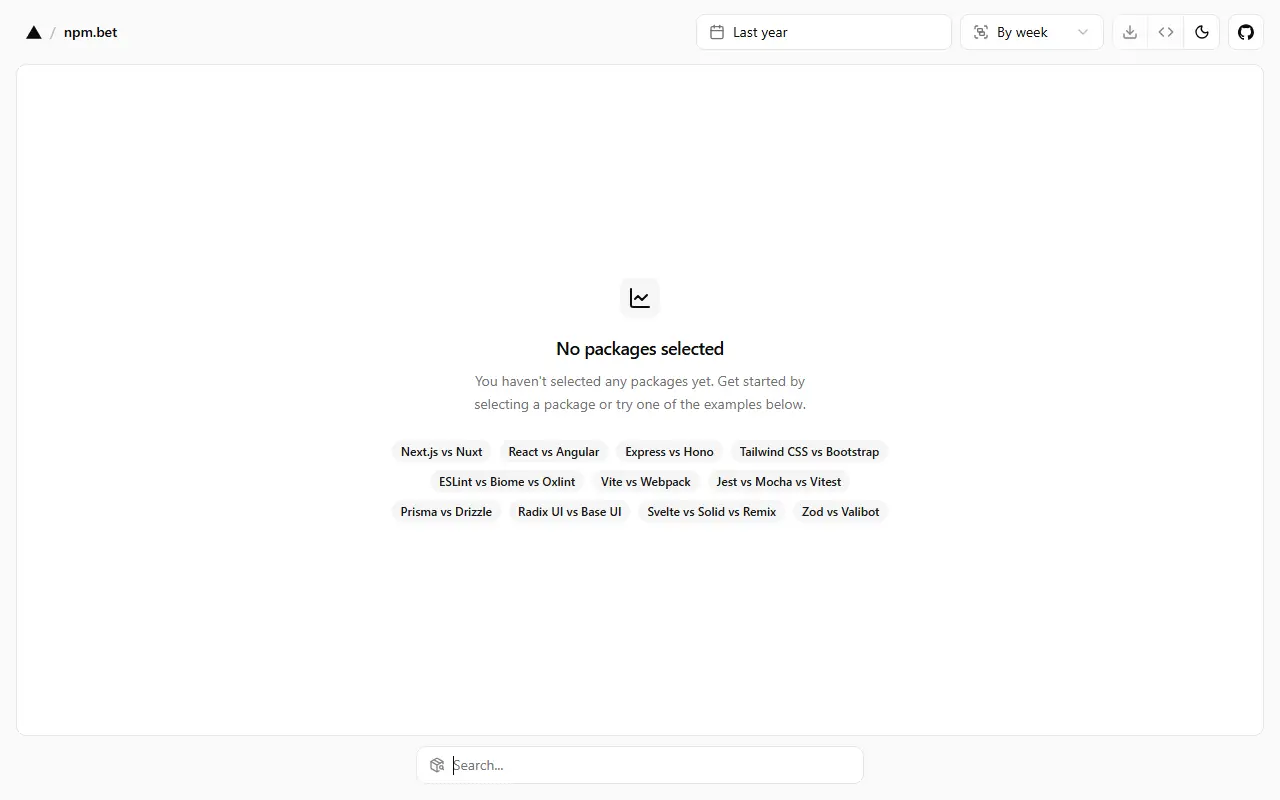Screen dimensions: 1280x800
Task: Choose the Radix UI vs Base UI example
Action: click(570, 512)
